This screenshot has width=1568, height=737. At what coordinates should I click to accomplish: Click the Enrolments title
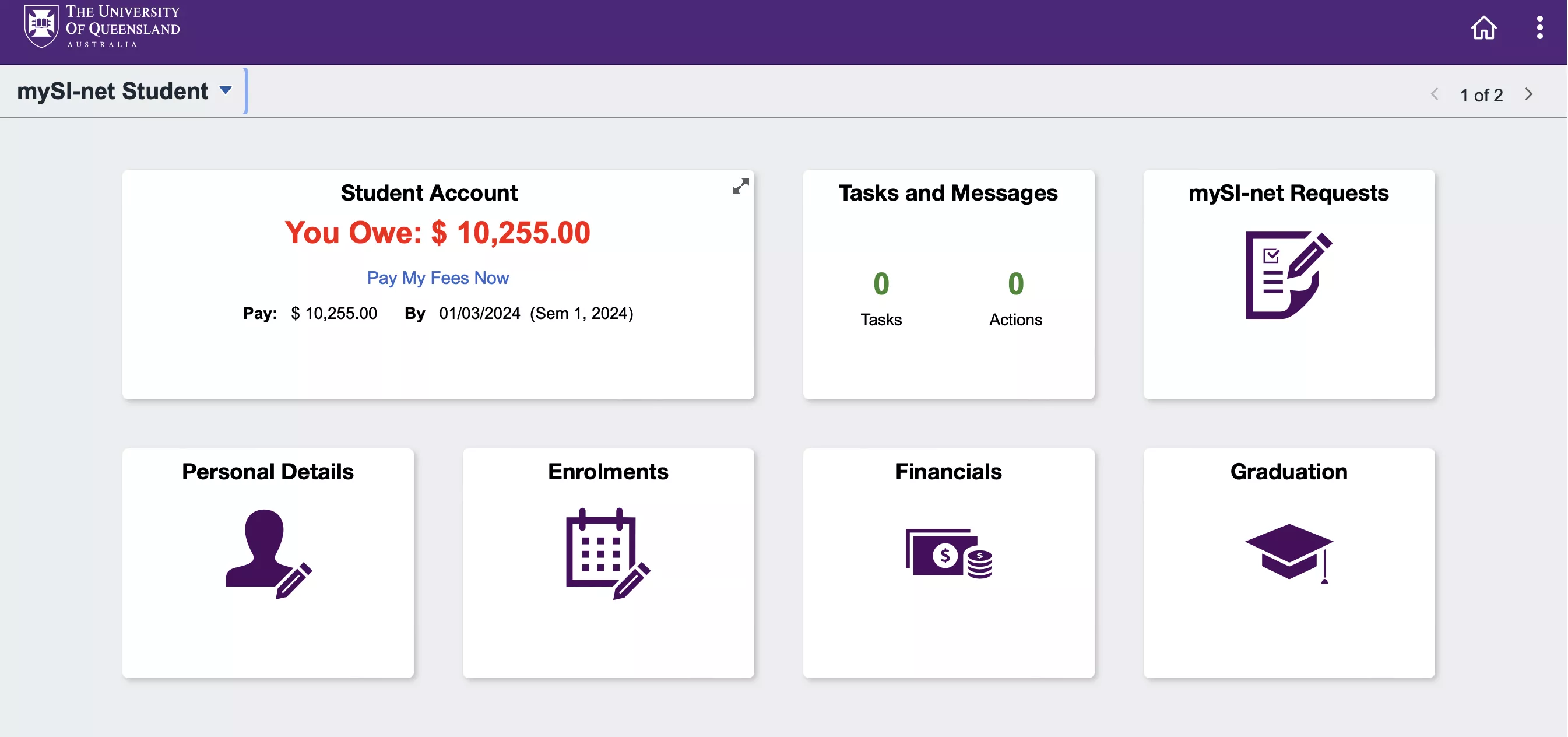[607, 472]
